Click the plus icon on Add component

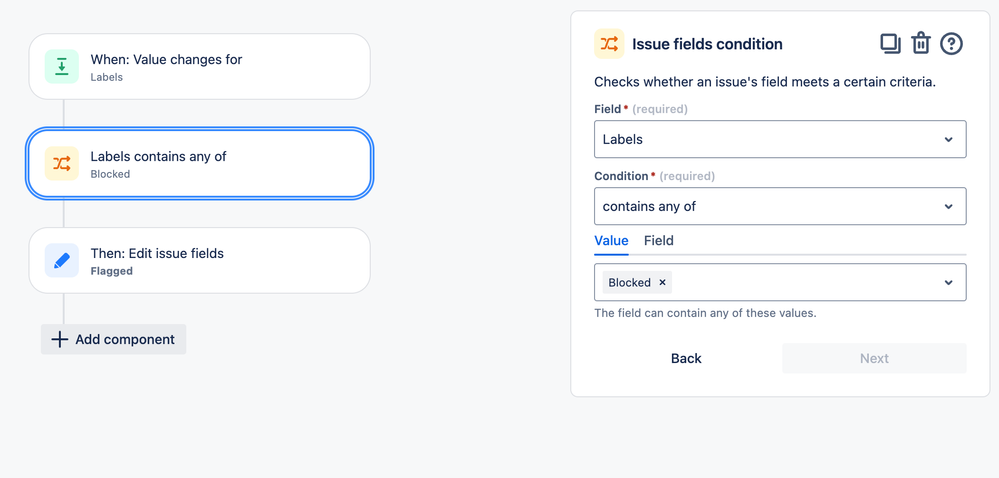[59, 339]
